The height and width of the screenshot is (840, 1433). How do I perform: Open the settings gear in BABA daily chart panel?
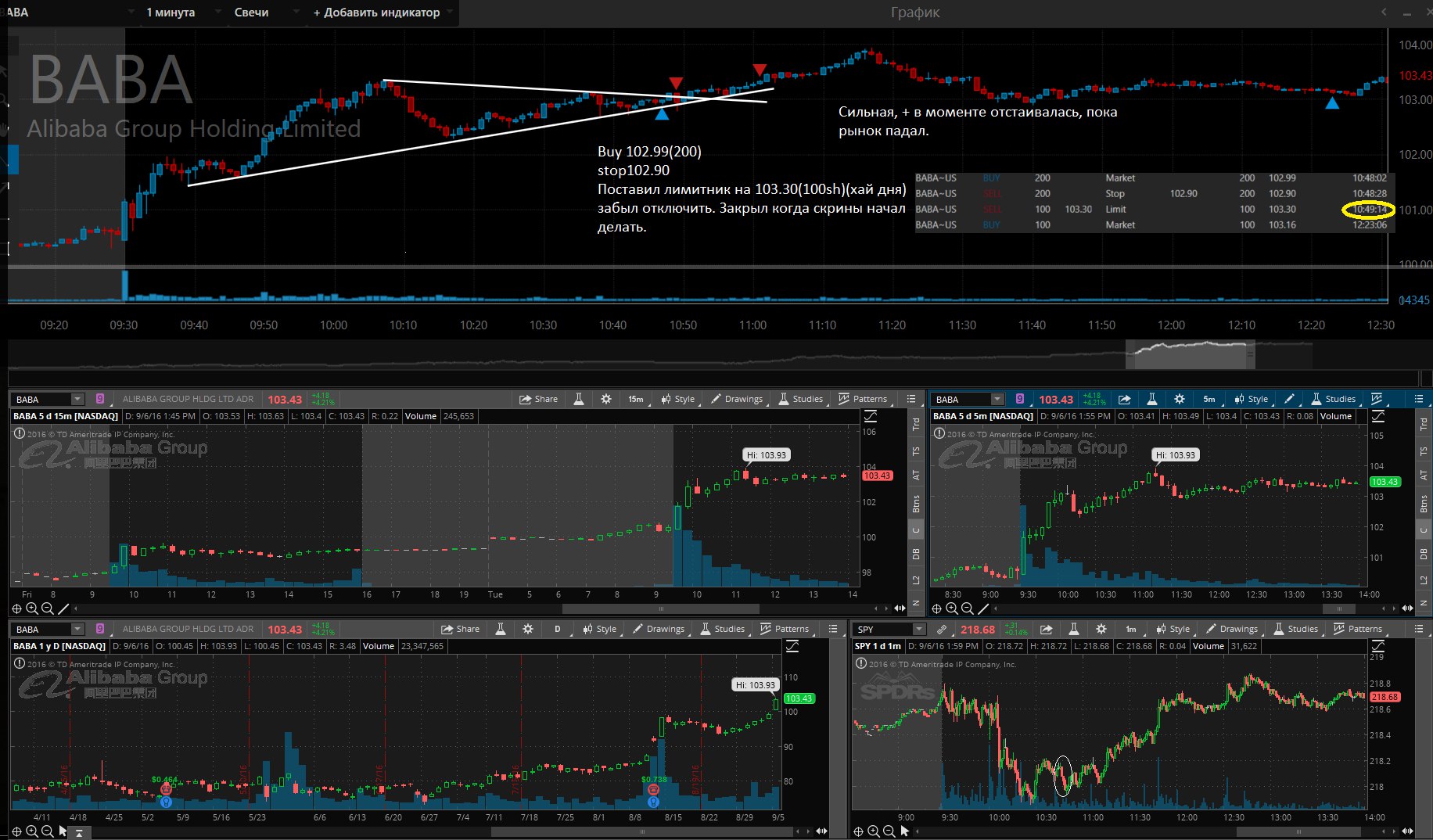coord(528,629)
